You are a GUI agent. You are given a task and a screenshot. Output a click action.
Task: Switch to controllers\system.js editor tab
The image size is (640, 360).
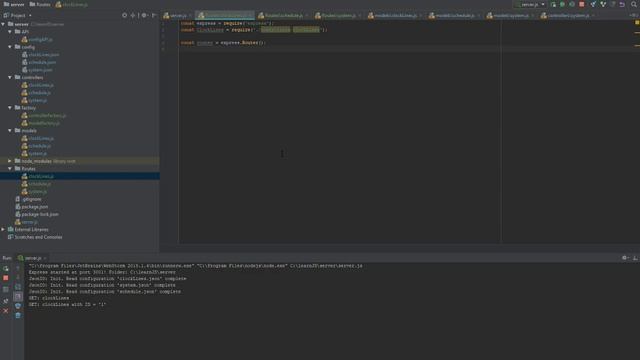tap(568, 16)
